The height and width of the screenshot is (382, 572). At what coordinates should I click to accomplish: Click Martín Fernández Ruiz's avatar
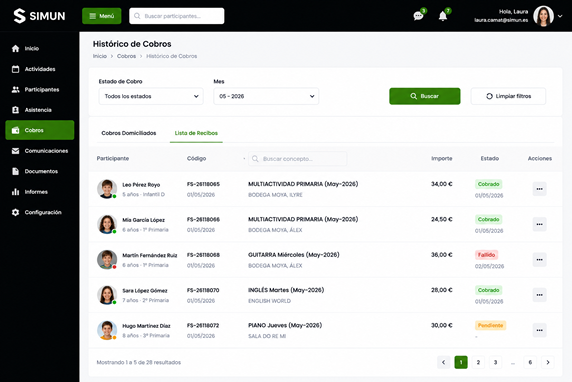point(107,259)
